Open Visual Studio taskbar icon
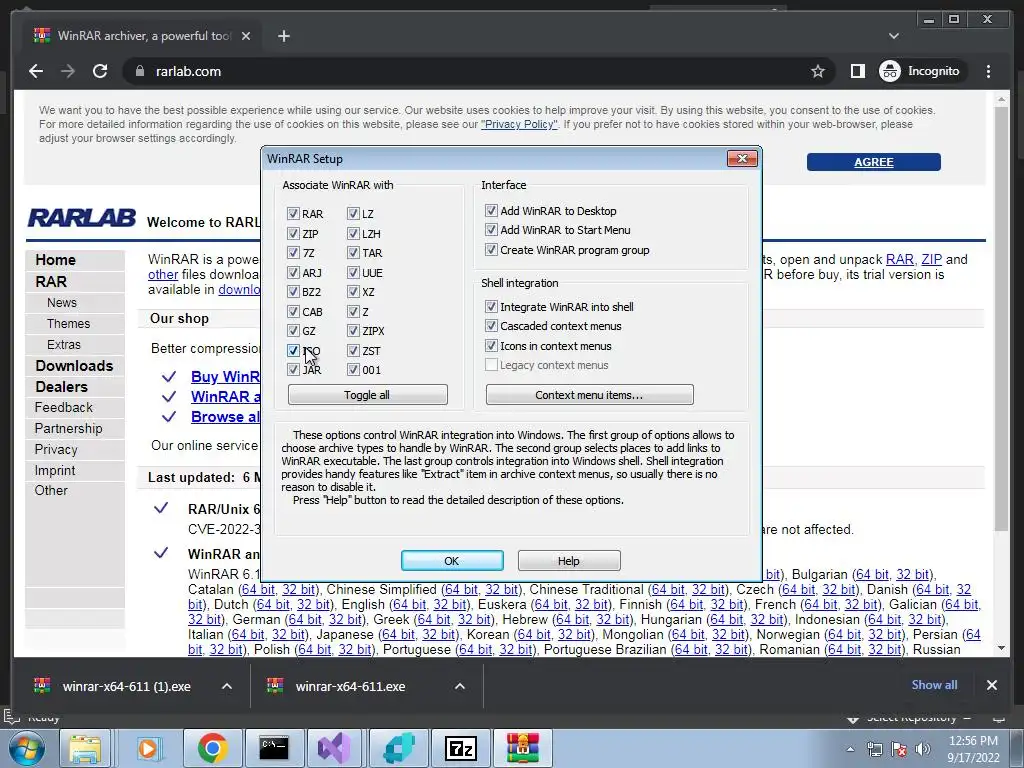1024x768 pixels. (x=335, y=748)
